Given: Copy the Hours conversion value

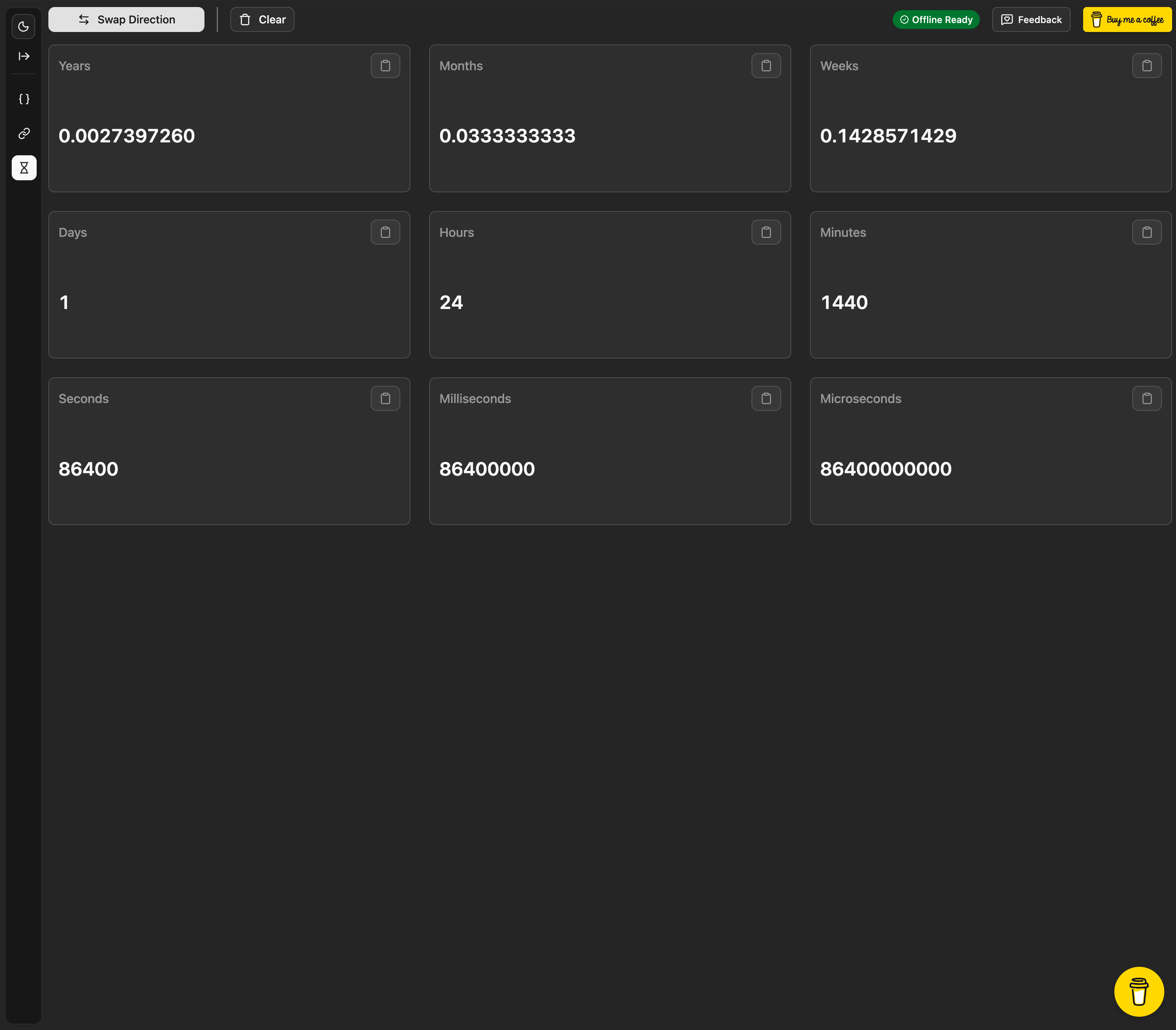Looking at the screenshot, I should coord(765,232).
